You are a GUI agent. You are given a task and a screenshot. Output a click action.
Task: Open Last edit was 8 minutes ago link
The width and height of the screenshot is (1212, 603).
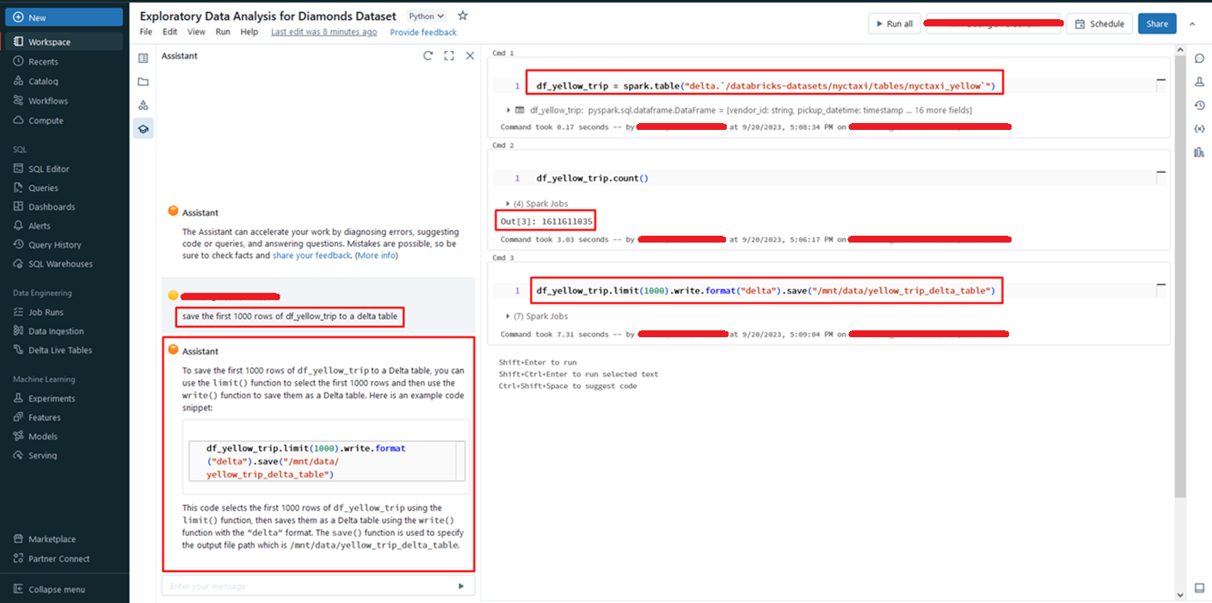click(325, 32)
